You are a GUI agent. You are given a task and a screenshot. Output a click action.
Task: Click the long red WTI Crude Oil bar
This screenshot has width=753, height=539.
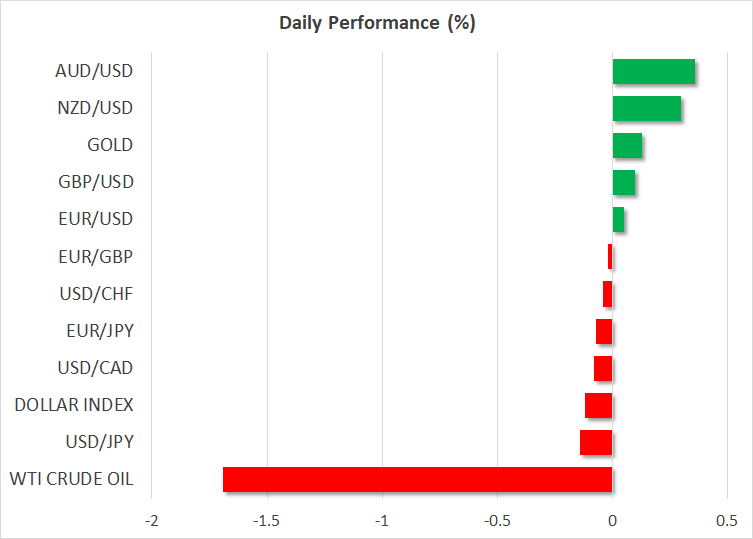click(x=417, y=479)
